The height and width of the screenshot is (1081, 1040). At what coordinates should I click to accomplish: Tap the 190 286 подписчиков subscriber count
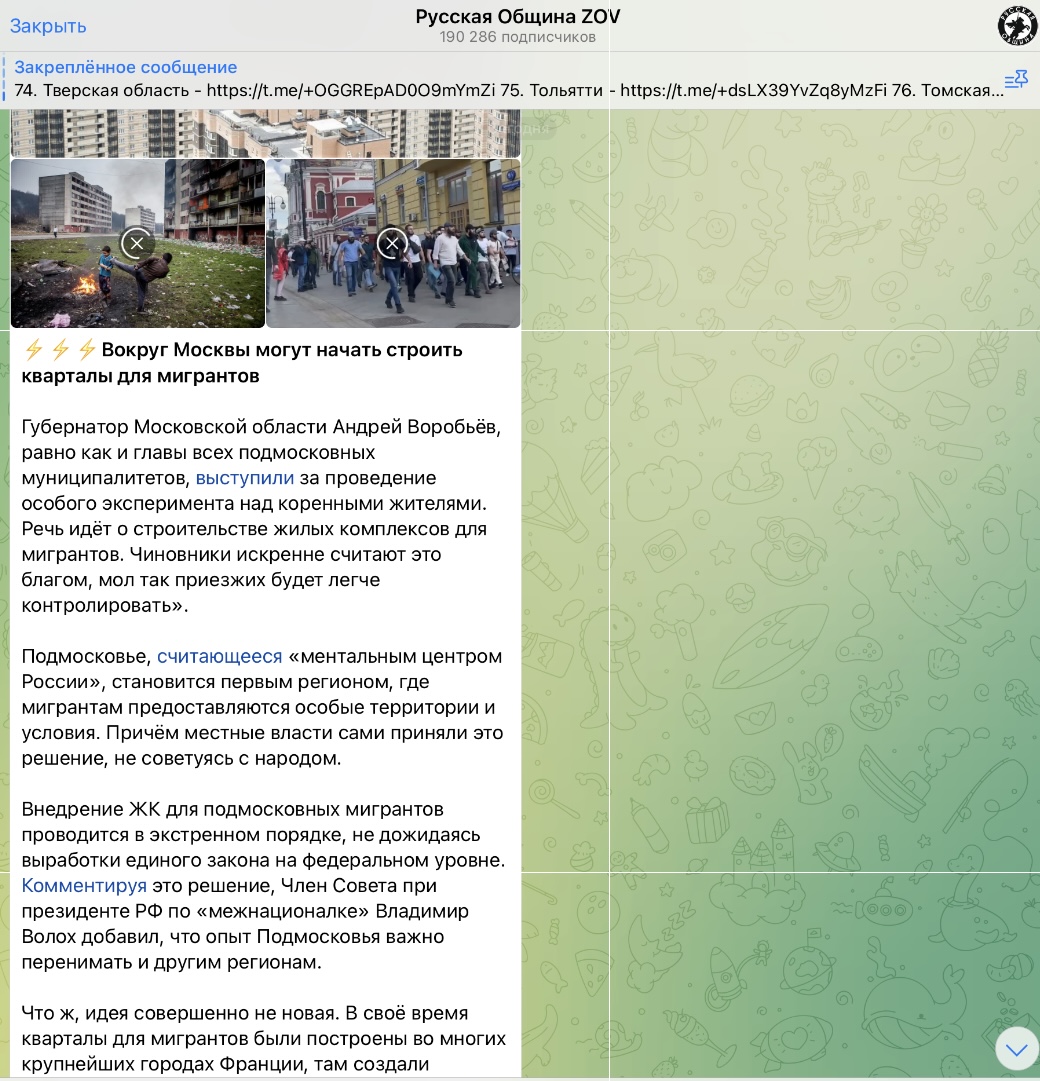coord(518,38)
